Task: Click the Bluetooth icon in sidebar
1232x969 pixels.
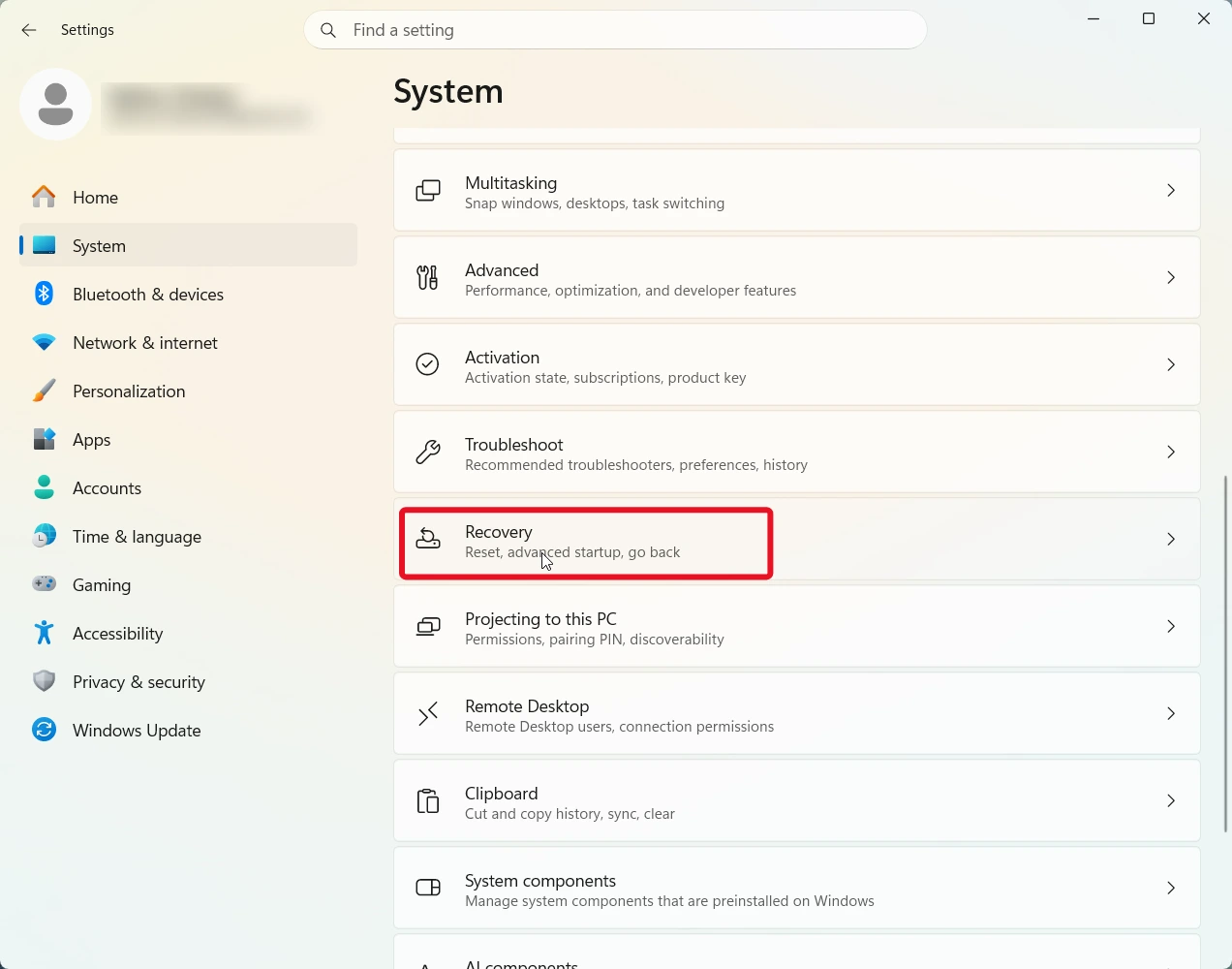Action: [44, 294]
